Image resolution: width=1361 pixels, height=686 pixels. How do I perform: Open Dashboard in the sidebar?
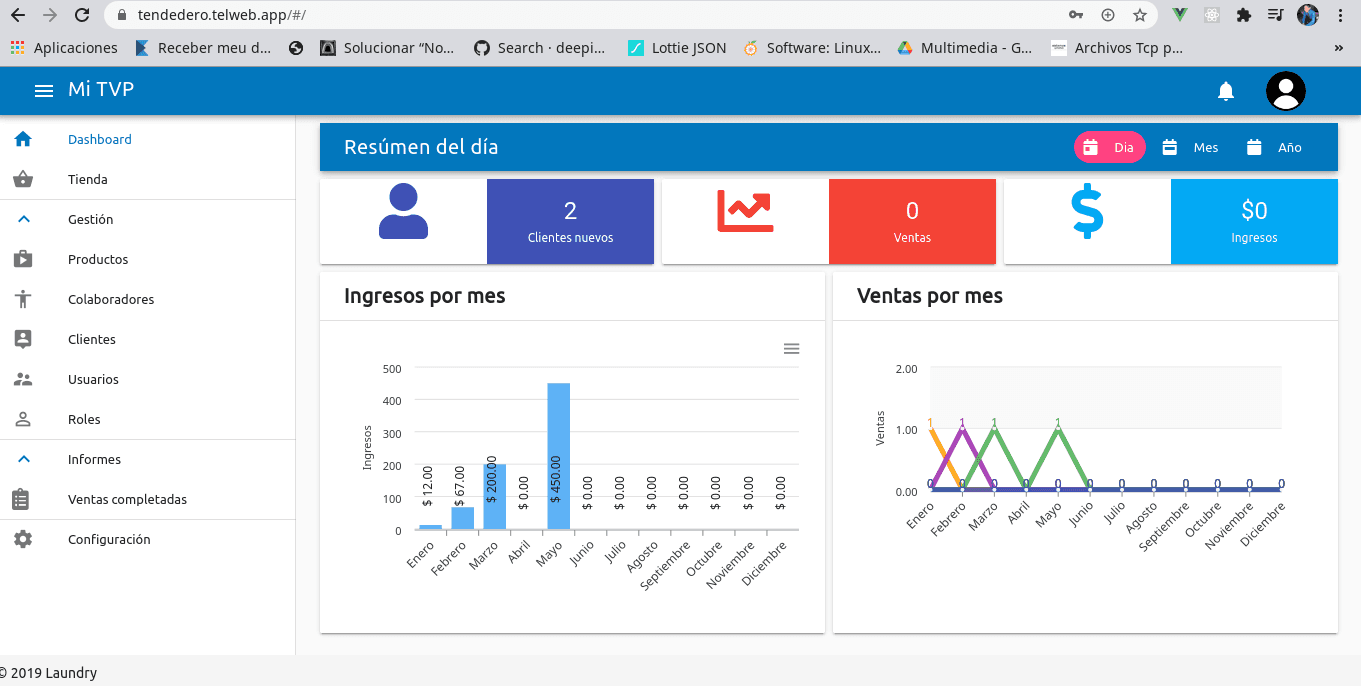(148, 139)
